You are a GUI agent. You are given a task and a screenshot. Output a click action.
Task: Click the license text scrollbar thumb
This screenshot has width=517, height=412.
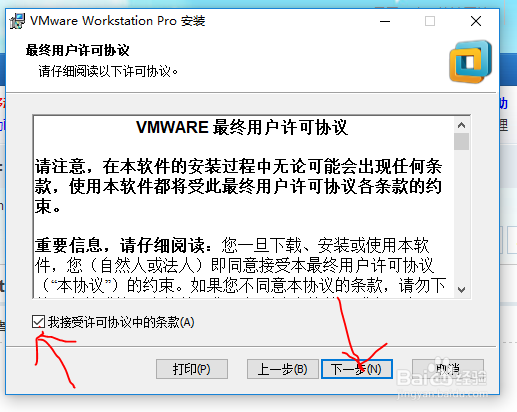point(461,141)
